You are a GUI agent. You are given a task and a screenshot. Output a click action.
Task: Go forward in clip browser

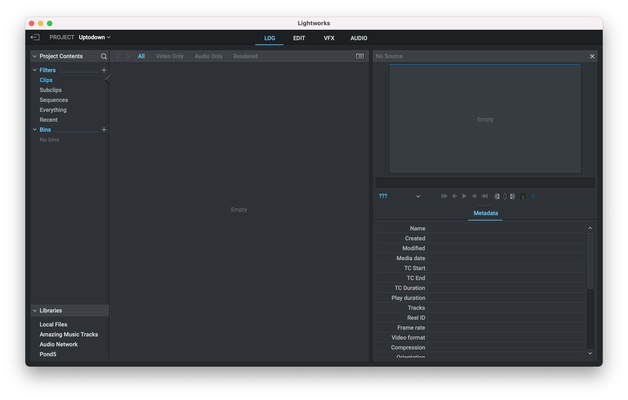click(x=127, y=56)
